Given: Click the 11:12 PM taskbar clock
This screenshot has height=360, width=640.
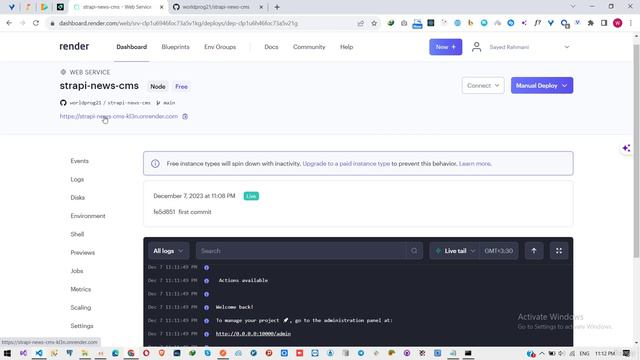Looking at the screenshot, I should 605,353.
